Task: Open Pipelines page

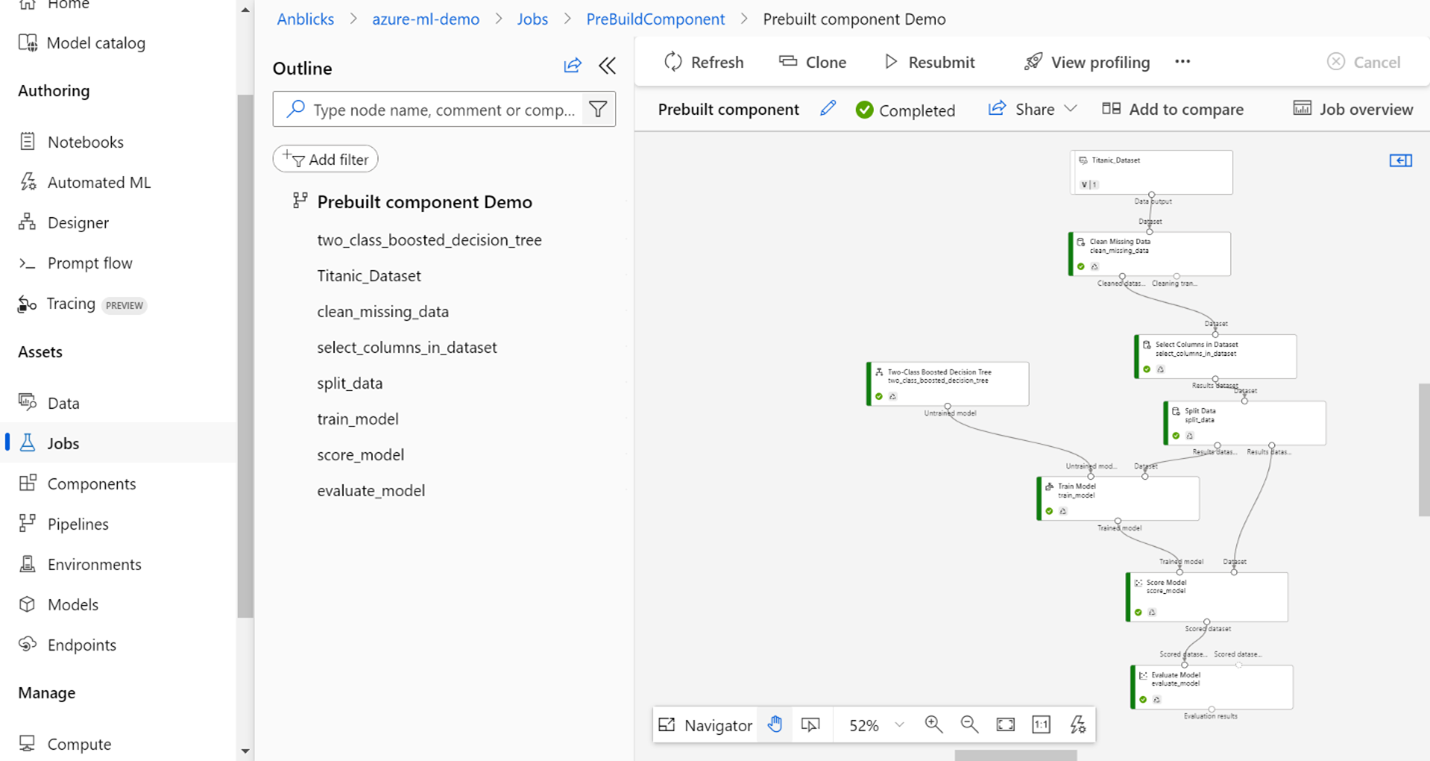Action: coord(64,524)
